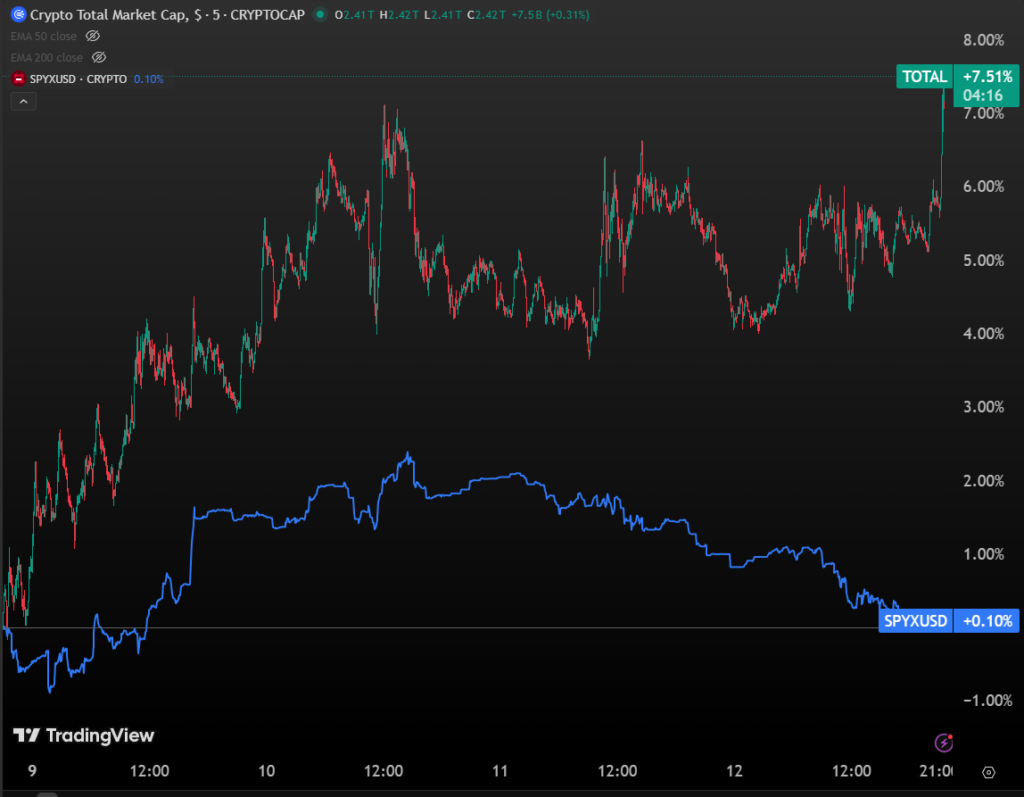Click the horizontal scrollbar thumb at bottom
The width and height of the screenshot is (1024, 797).
(47, 793)
